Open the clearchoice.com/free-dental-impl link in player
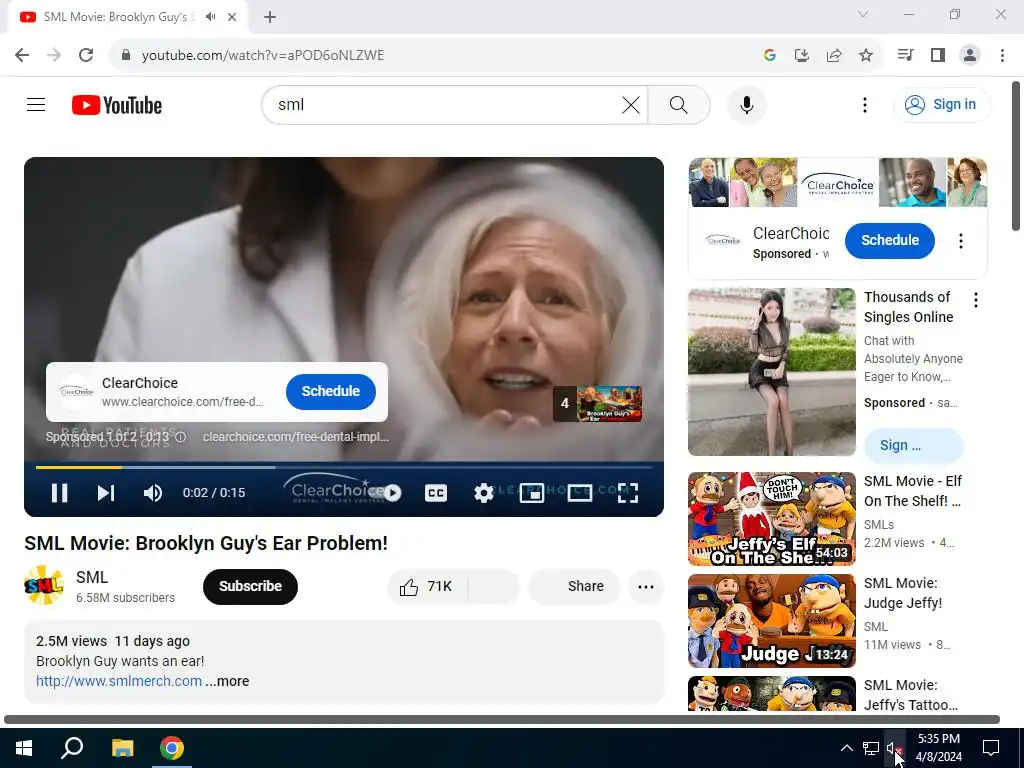Screen dimensions: 1024x768 coord(296,437)
